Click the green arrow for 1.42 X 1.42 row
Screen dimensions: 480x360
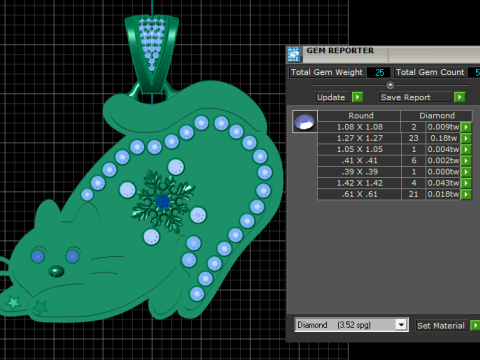pos(466,183)
